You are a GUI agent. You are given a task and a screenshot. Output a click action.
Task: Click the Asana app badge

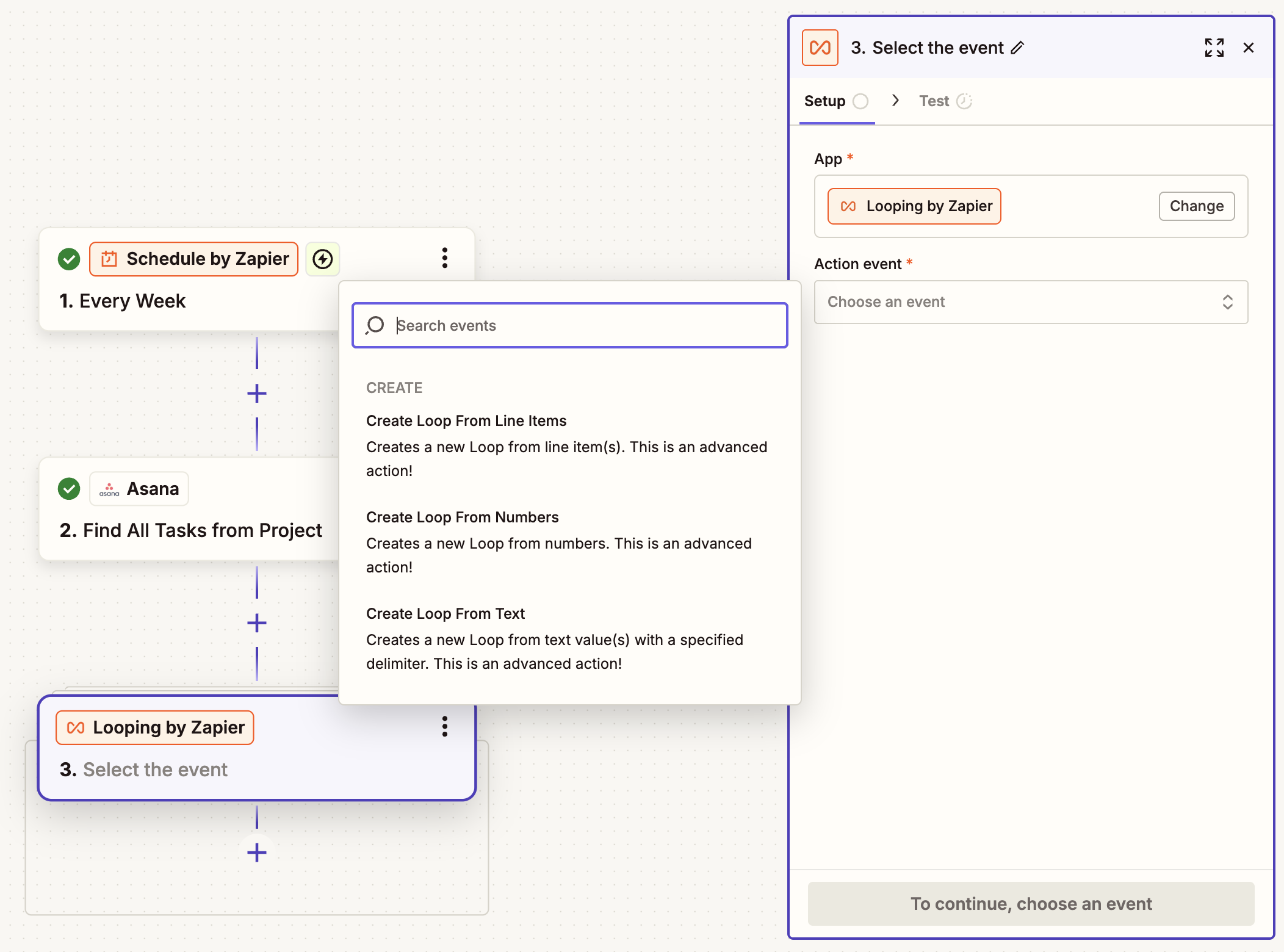pyautogui.click(x=139, y=489)
